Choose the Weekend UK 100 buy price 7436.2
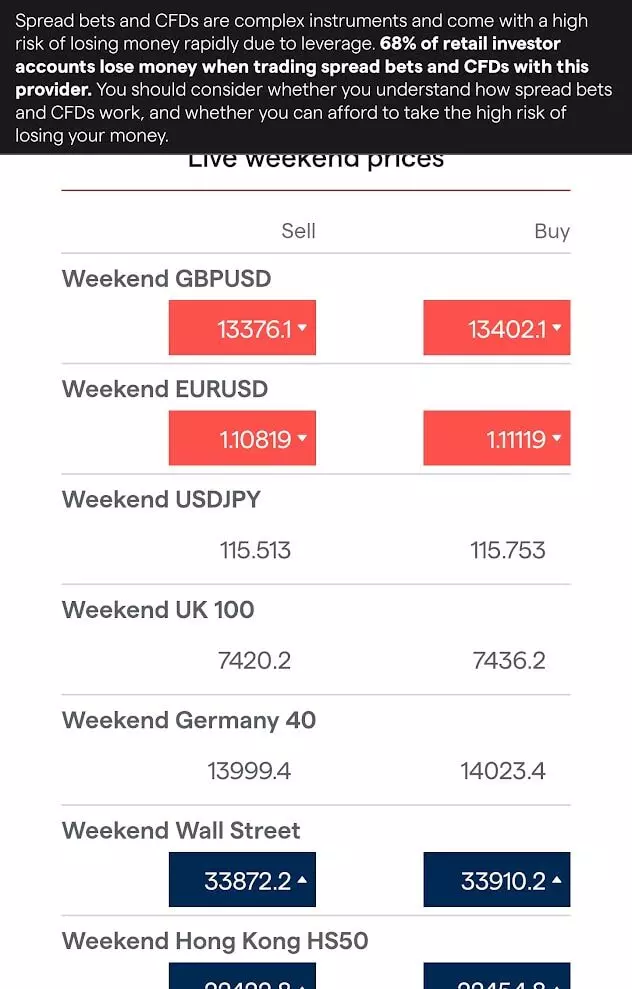Screen dimensions: 632x989 [x=509, y=660]
